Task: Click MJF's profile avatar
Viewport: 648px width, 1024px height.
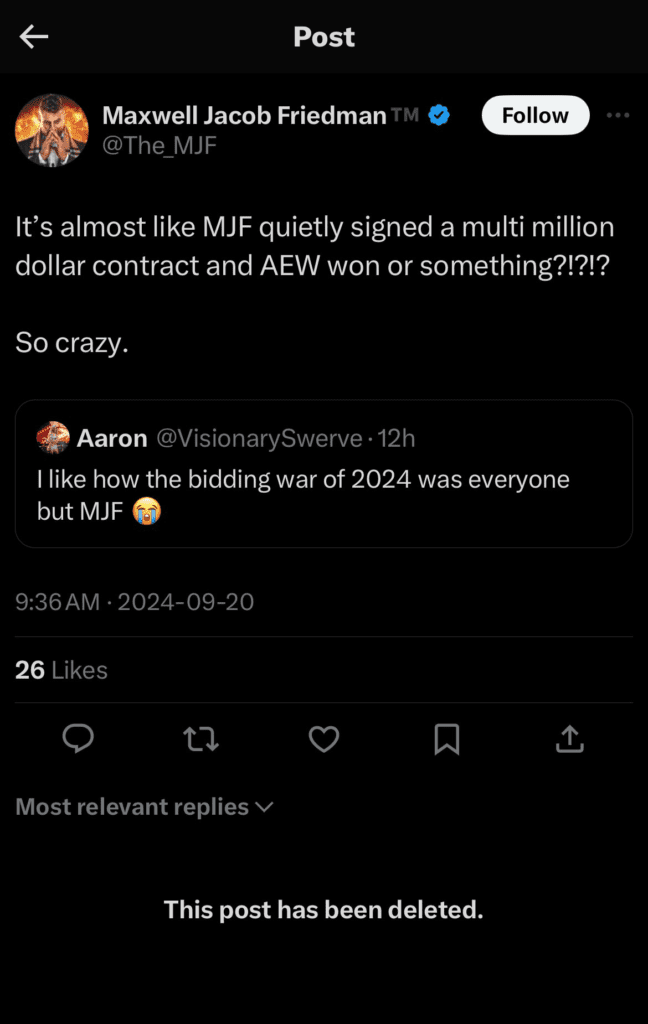Action: (x=52, y=130)
